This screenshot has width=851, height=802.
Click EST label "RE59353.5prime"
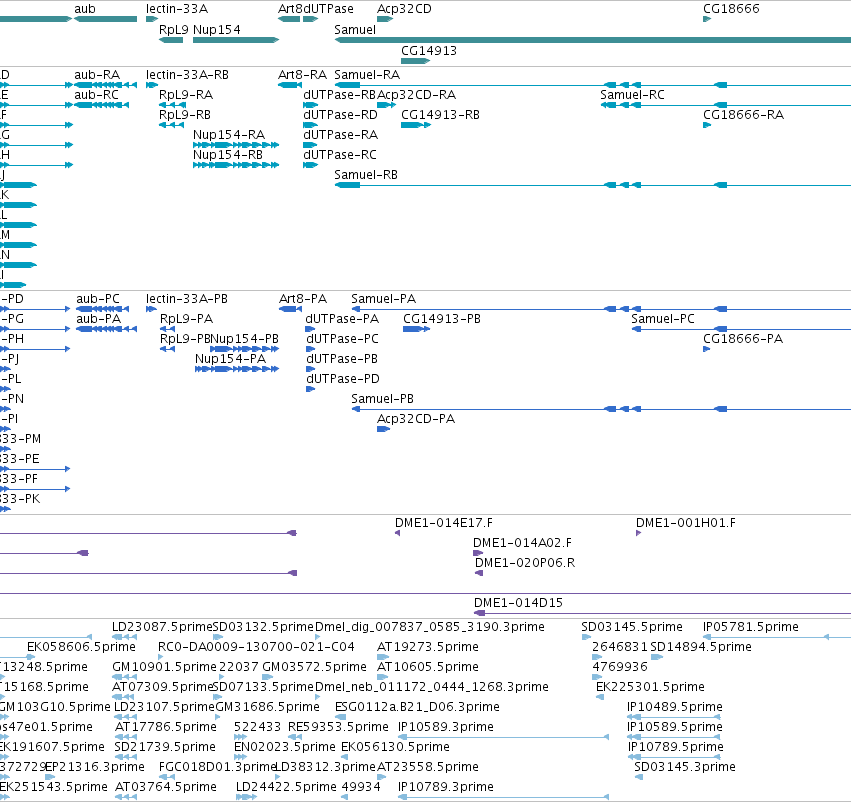338,727
